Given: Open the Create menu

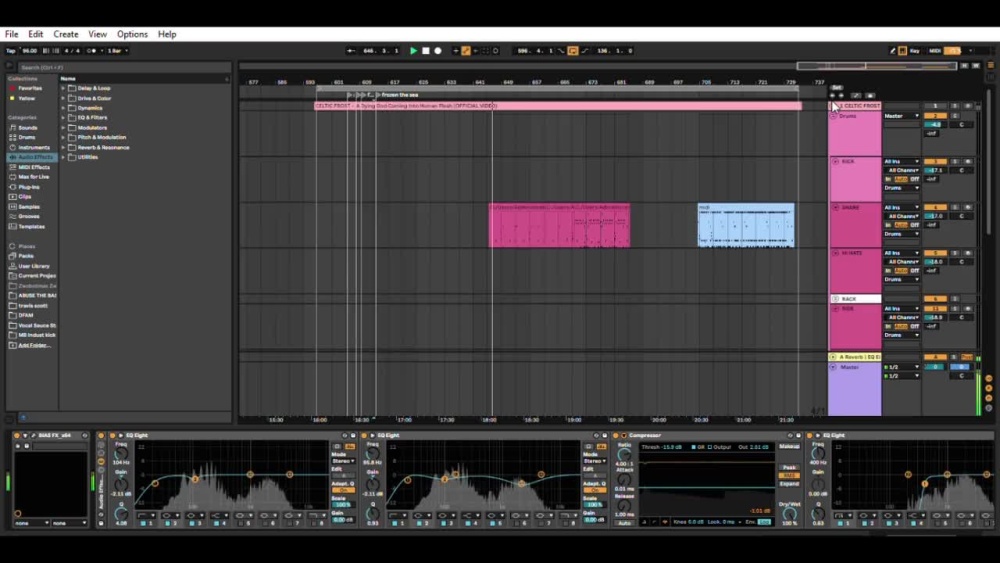Looking at the screenshot, I should [66, 34].
